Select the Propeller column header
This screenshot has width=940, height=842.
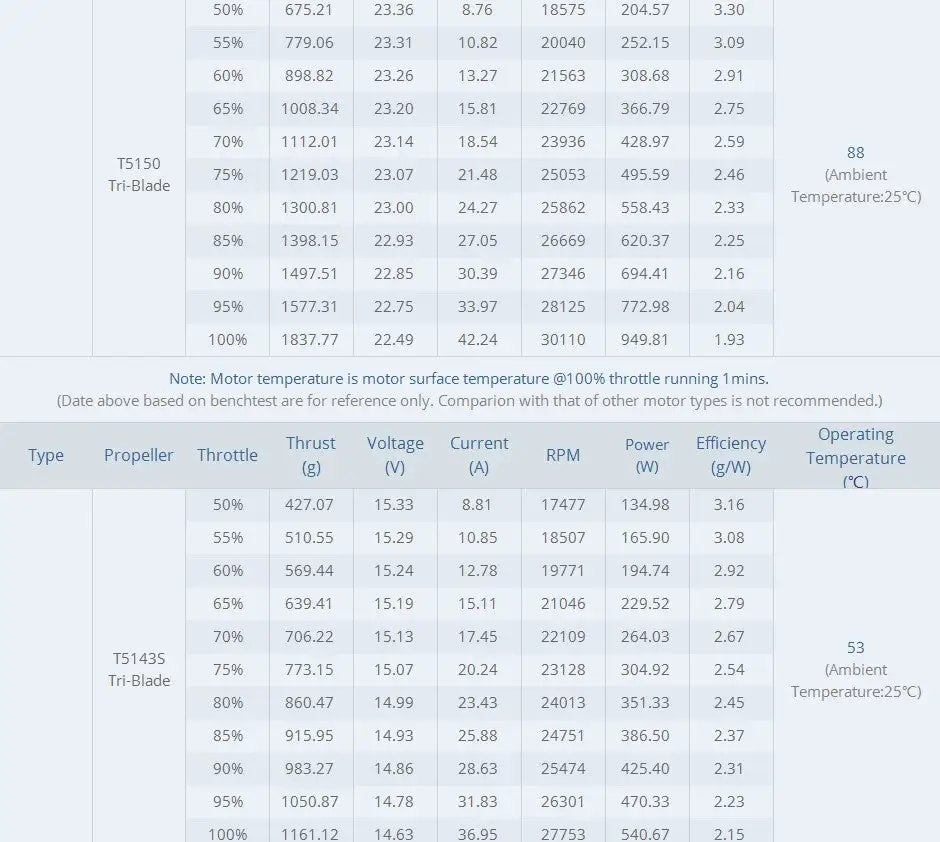point(139,455)
